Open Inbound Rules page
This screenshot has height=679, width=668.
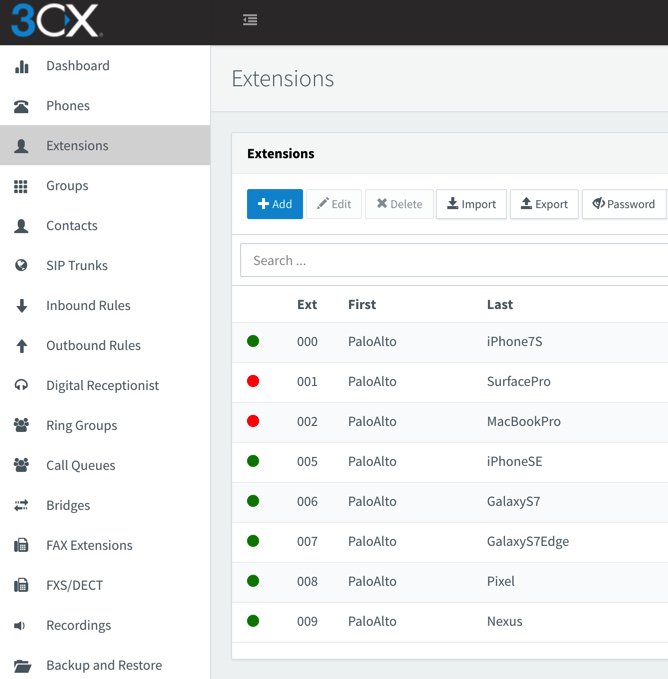pyautogui.click(x=105, y=305)
